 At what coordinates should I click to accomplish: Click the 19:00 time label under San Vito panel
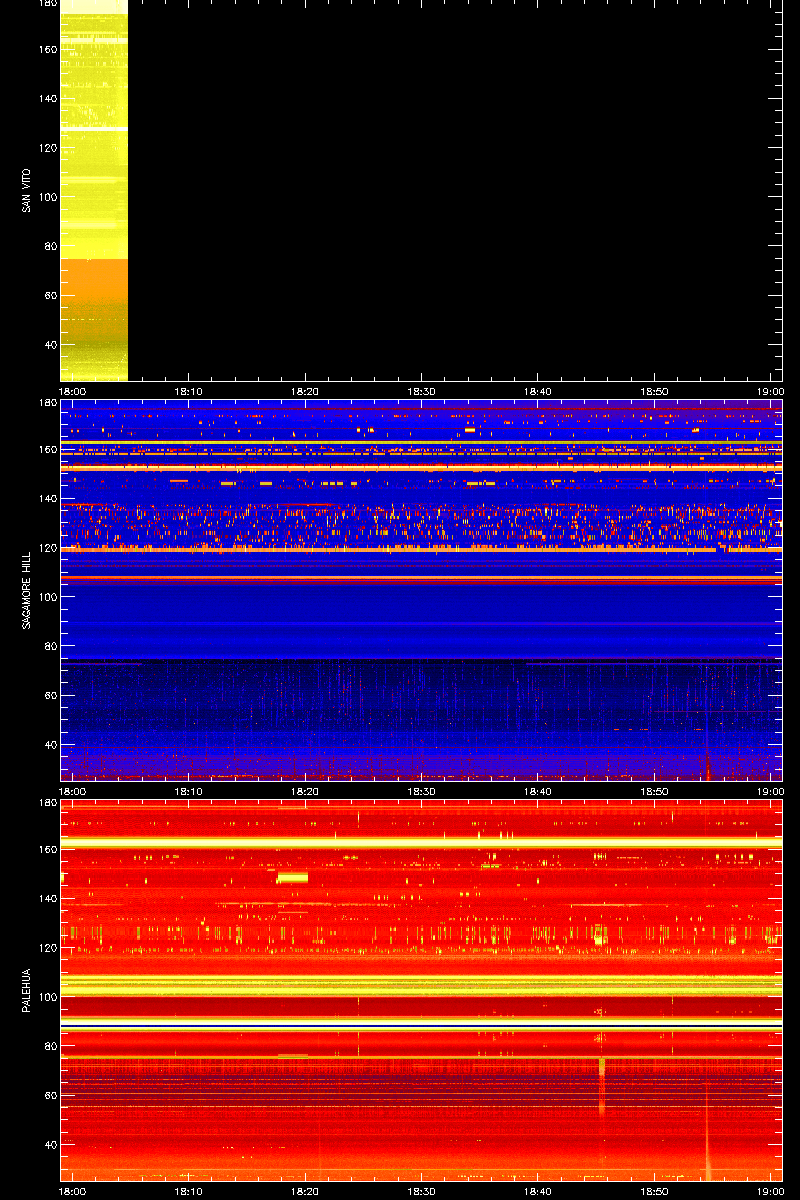pos(770,392)
